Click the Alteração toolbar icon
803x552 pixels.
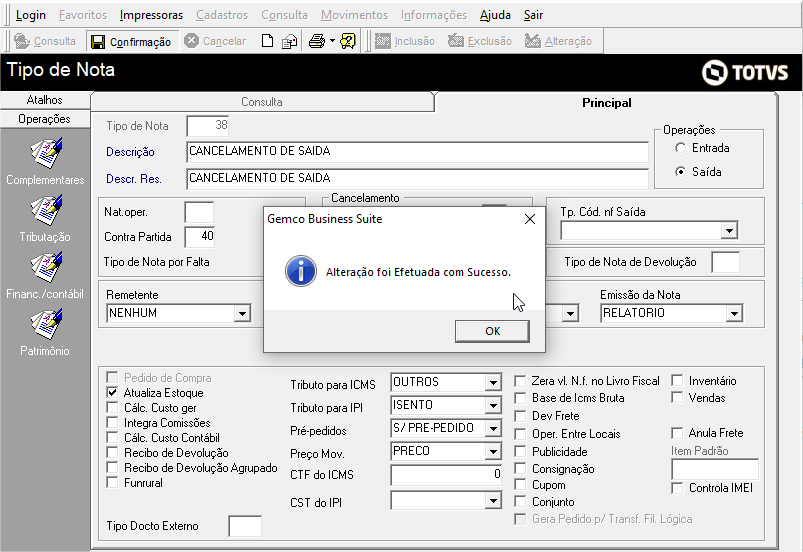click(x=533, y=41)
